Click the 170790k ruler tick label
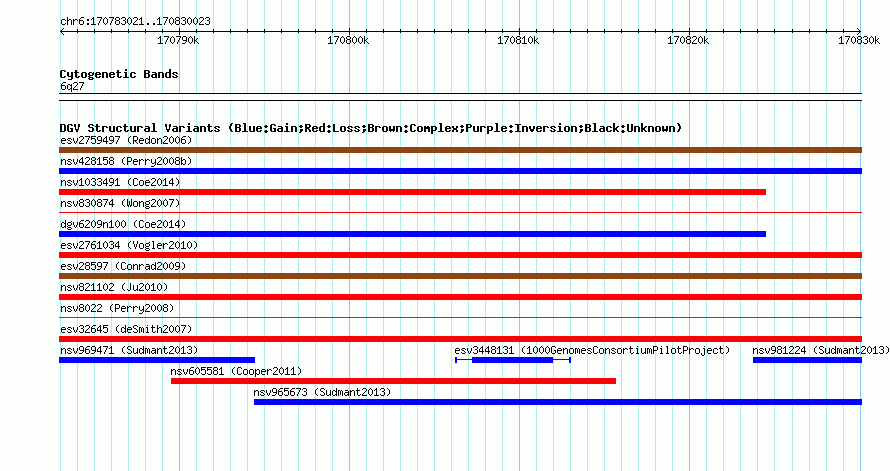Viewport: 890px width, 471px height. click(178, 40)
